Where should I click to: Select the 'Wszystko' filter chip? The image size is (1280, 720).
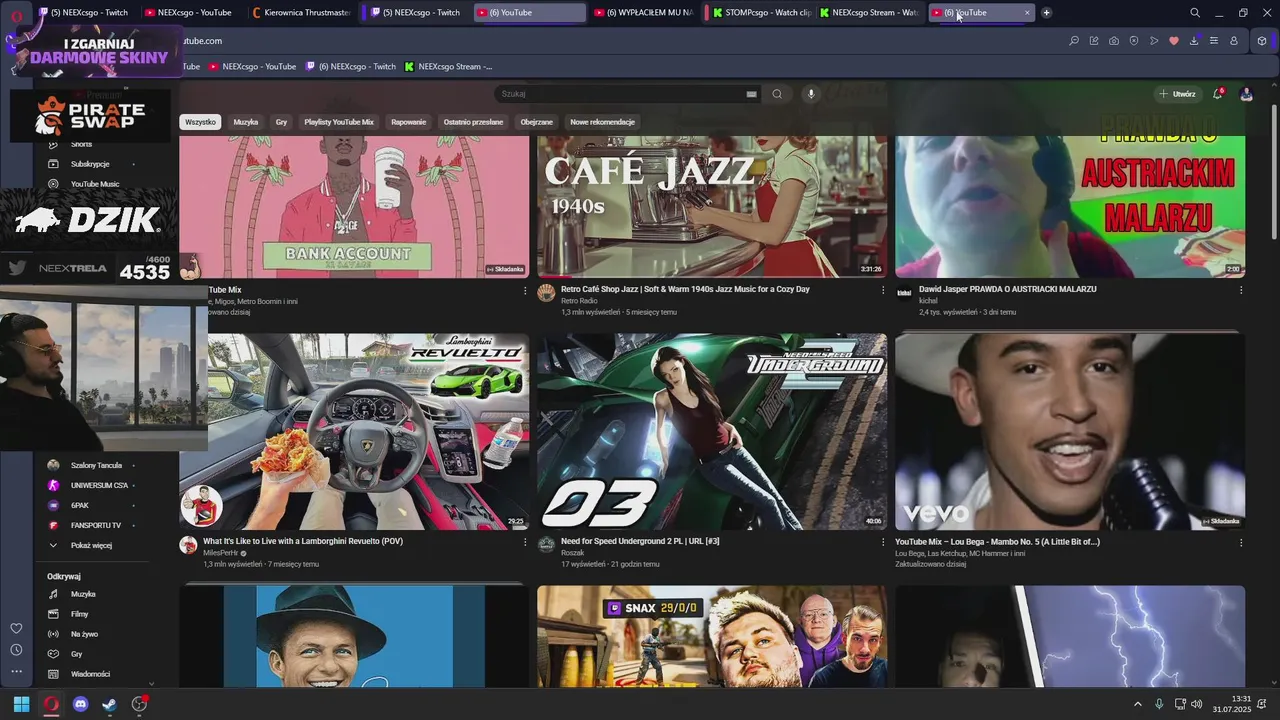tap(200, 122)
